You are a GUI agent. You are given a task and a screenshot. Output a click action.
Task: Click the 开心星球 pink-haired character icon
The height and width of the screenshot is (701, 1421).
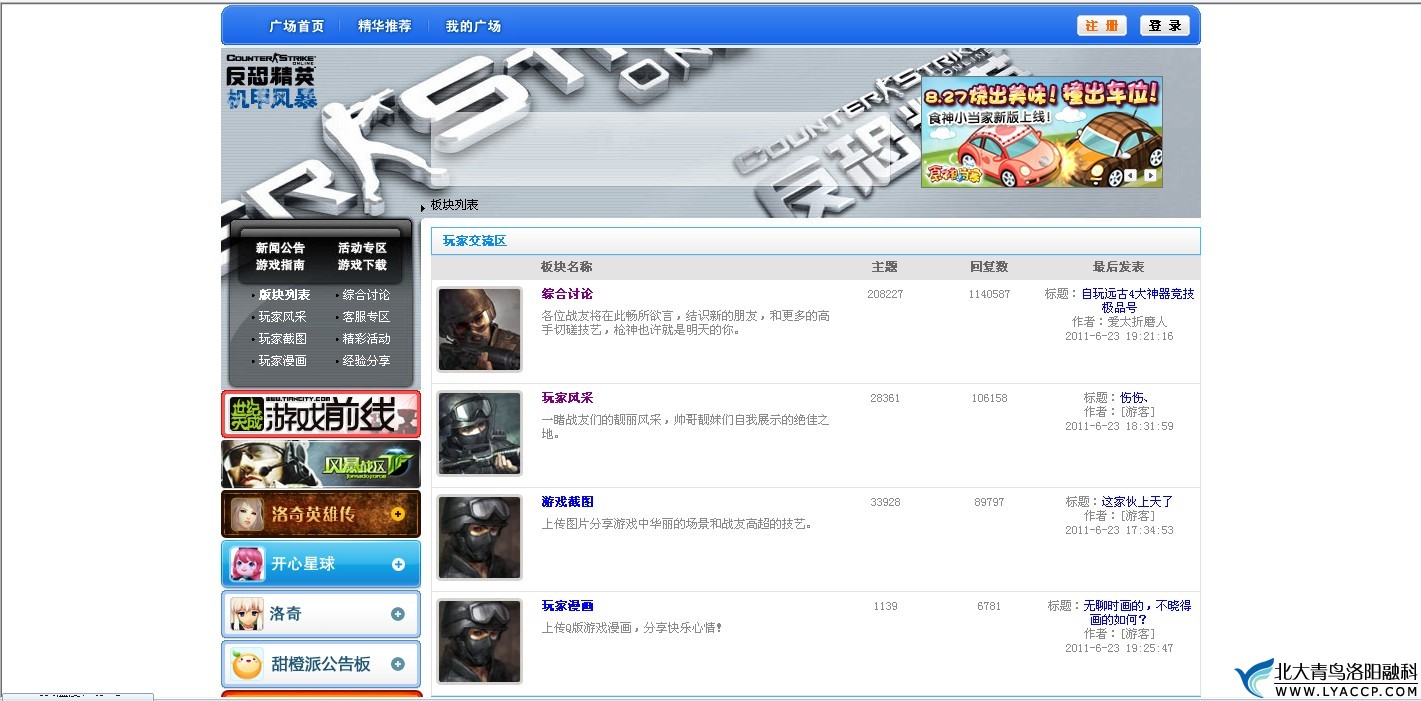click(247, 564)
